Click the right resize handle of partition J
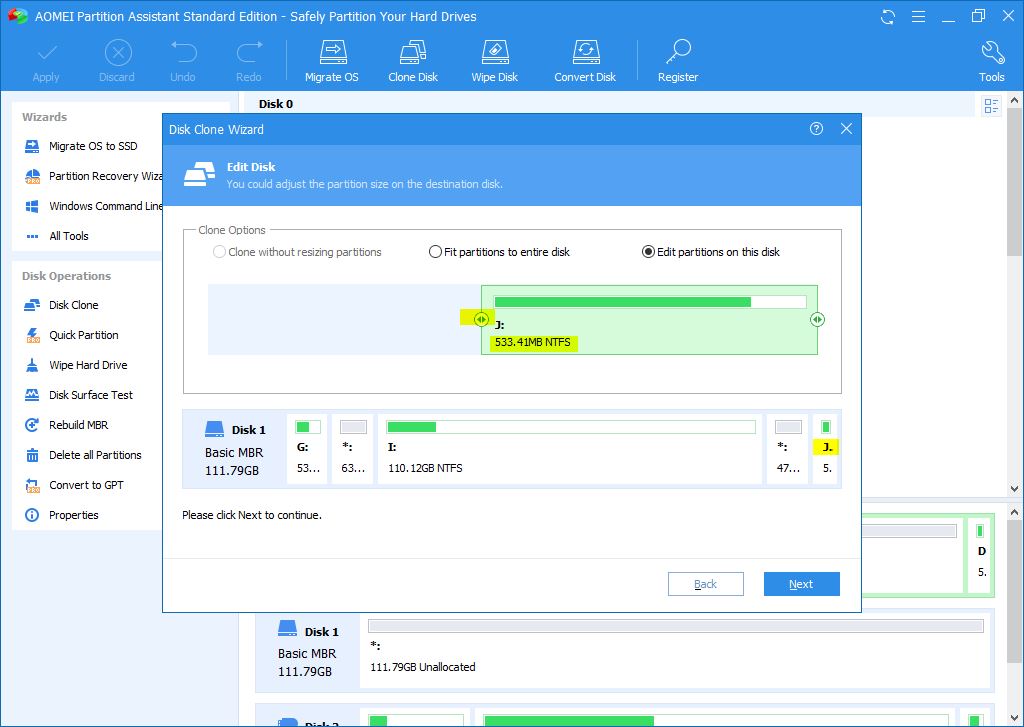This screenshot has width=1024, height=727. click(817, 319)
